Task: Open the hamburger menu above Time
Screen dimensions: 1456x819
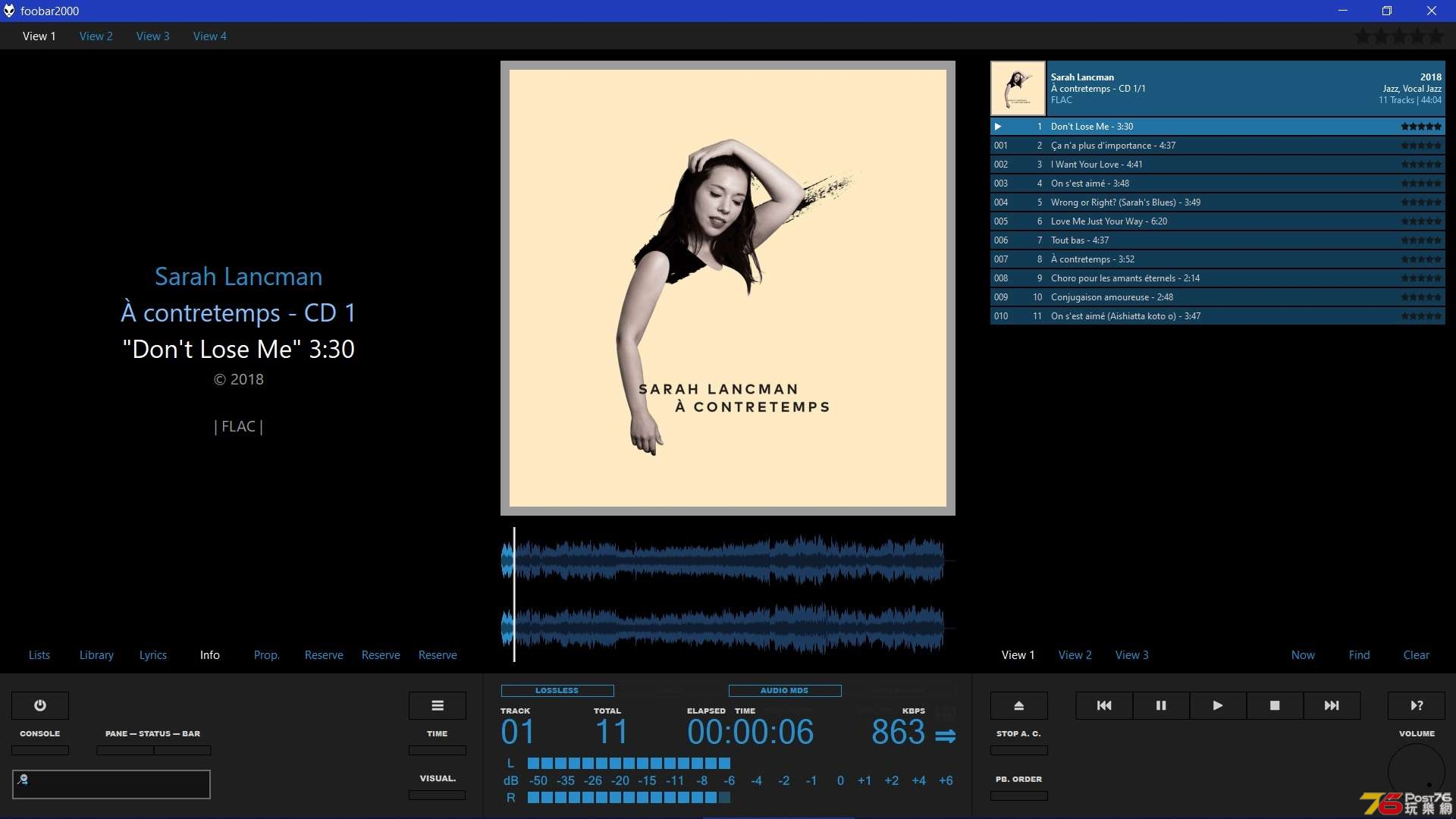Action: (438, 705)
